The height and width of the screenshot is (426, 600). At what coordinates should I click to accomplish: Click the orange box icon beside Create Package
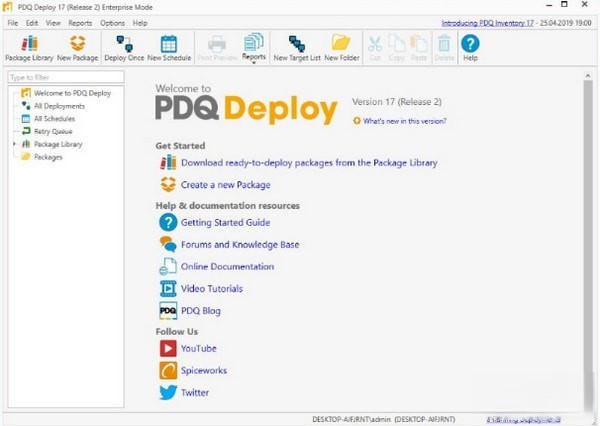coord(168,184)
